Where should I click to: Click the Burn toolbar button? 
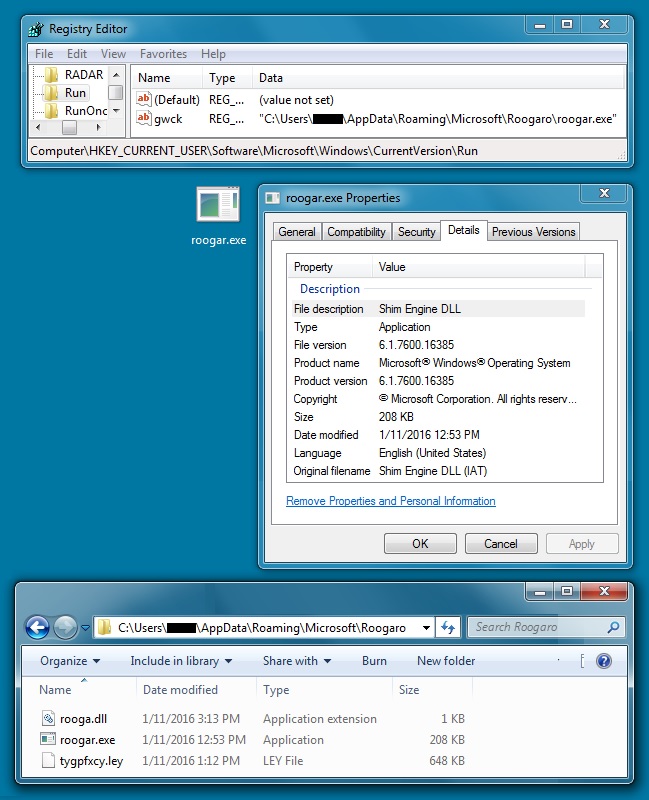click(374, 661)
